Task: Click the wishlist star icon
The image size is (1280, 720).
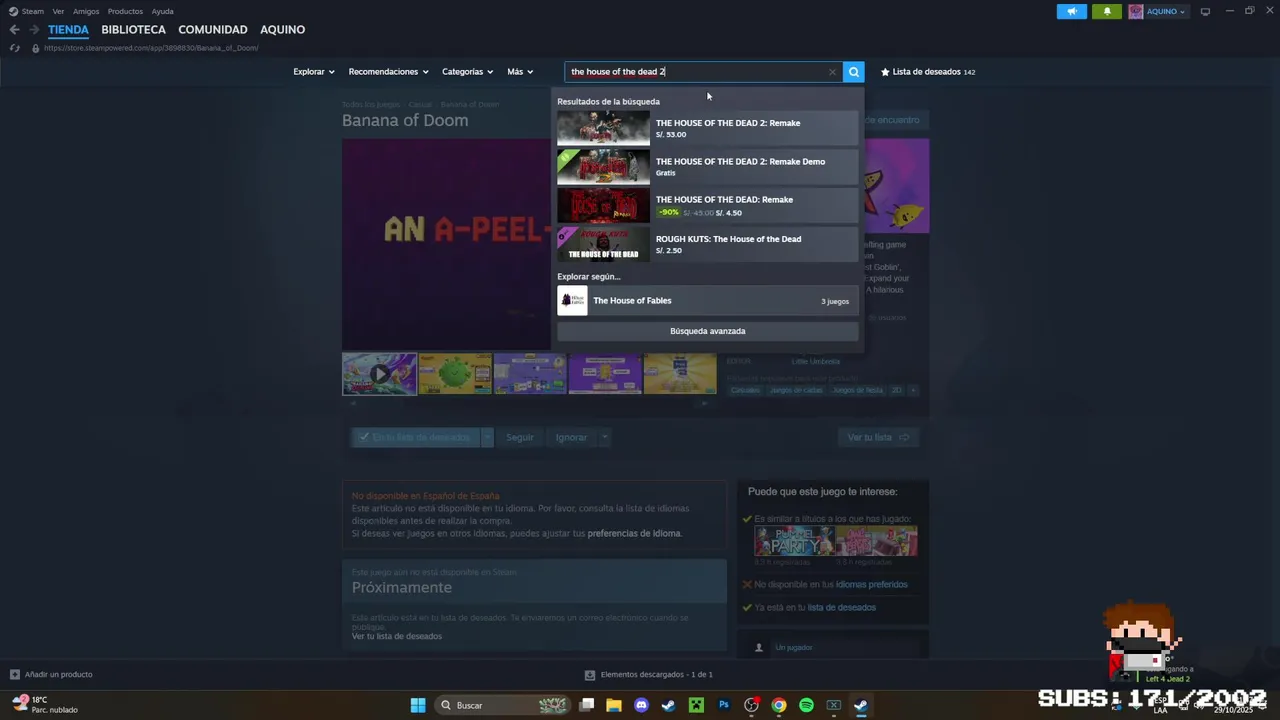Action: (885, 72)
